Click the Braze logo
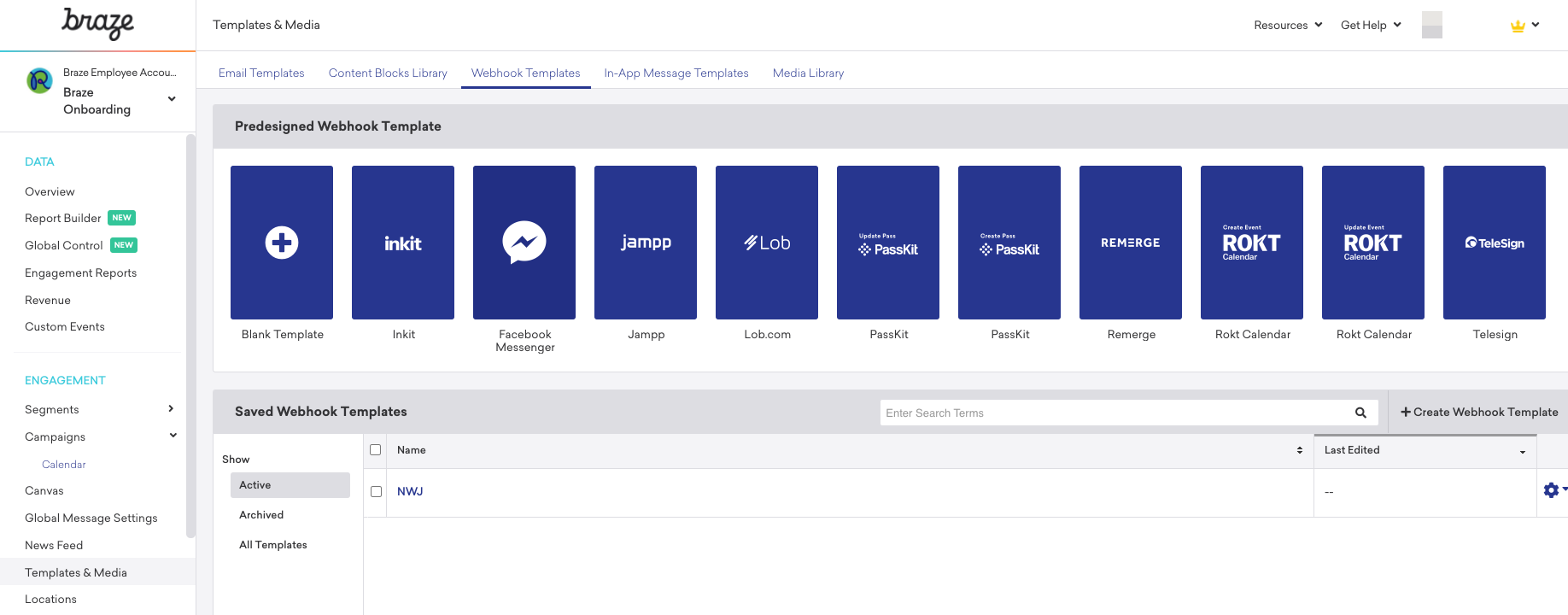Image resolution: width=1568 pixels, height=615 pixels. coord(97,24)
